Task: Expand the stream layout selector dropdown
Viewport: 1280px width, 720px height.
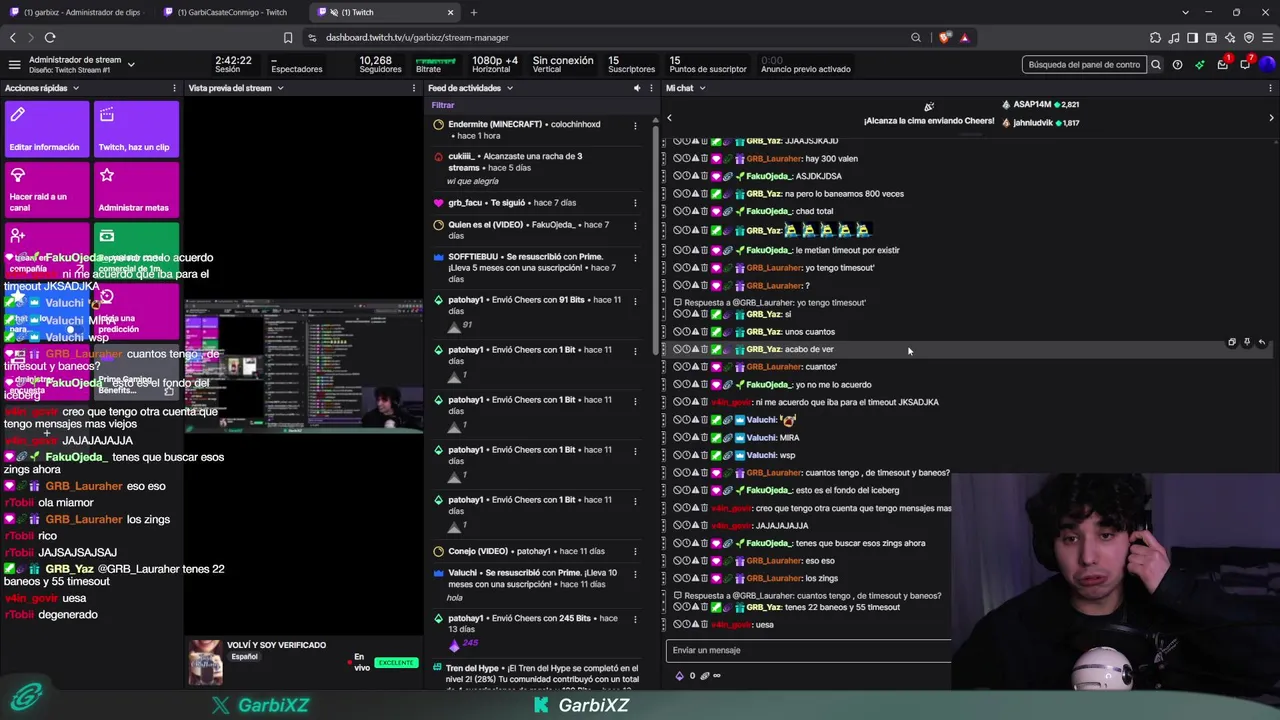Action: coord(131,65)
